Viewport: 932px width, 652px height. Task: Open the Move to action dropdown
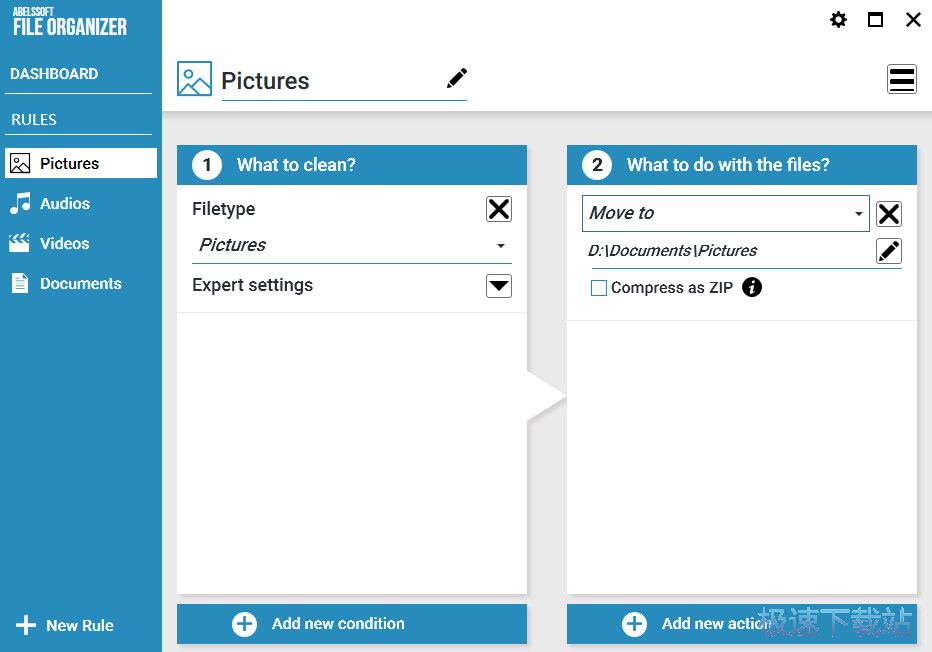(x=726, y=213)
